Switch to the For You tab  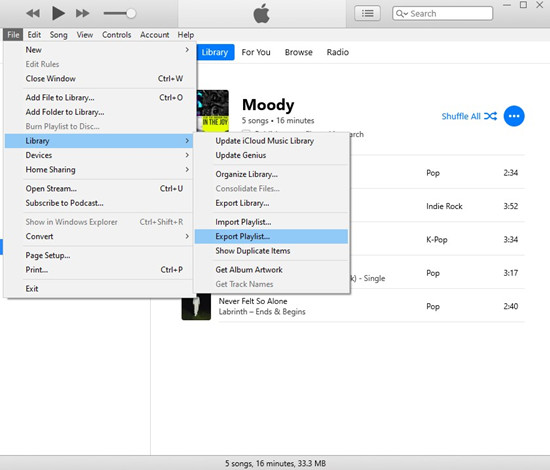pos(256,52)
